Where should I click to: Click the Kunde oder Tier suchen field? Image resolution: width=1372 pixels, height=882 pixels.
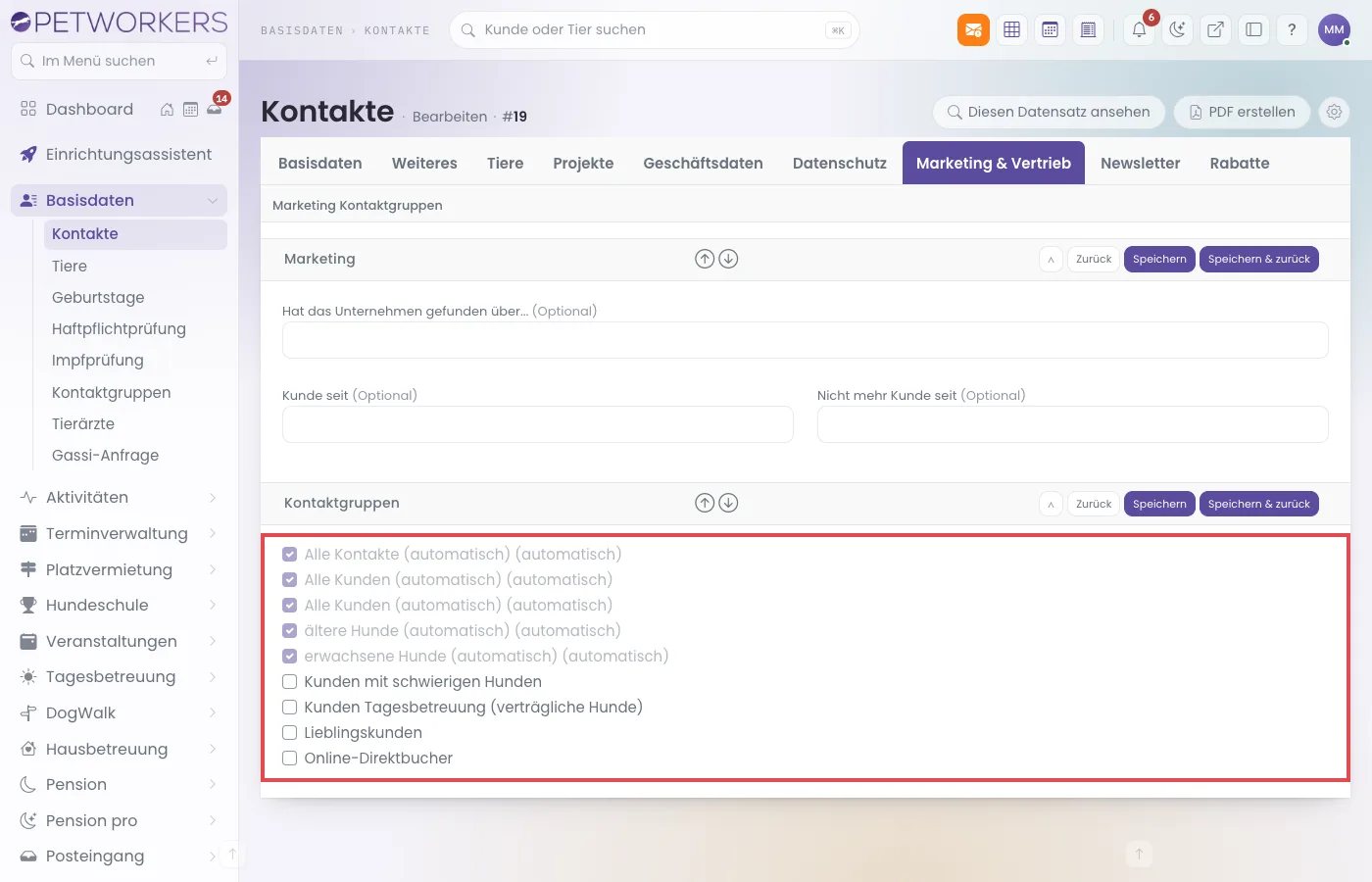[x=654, y=29]
